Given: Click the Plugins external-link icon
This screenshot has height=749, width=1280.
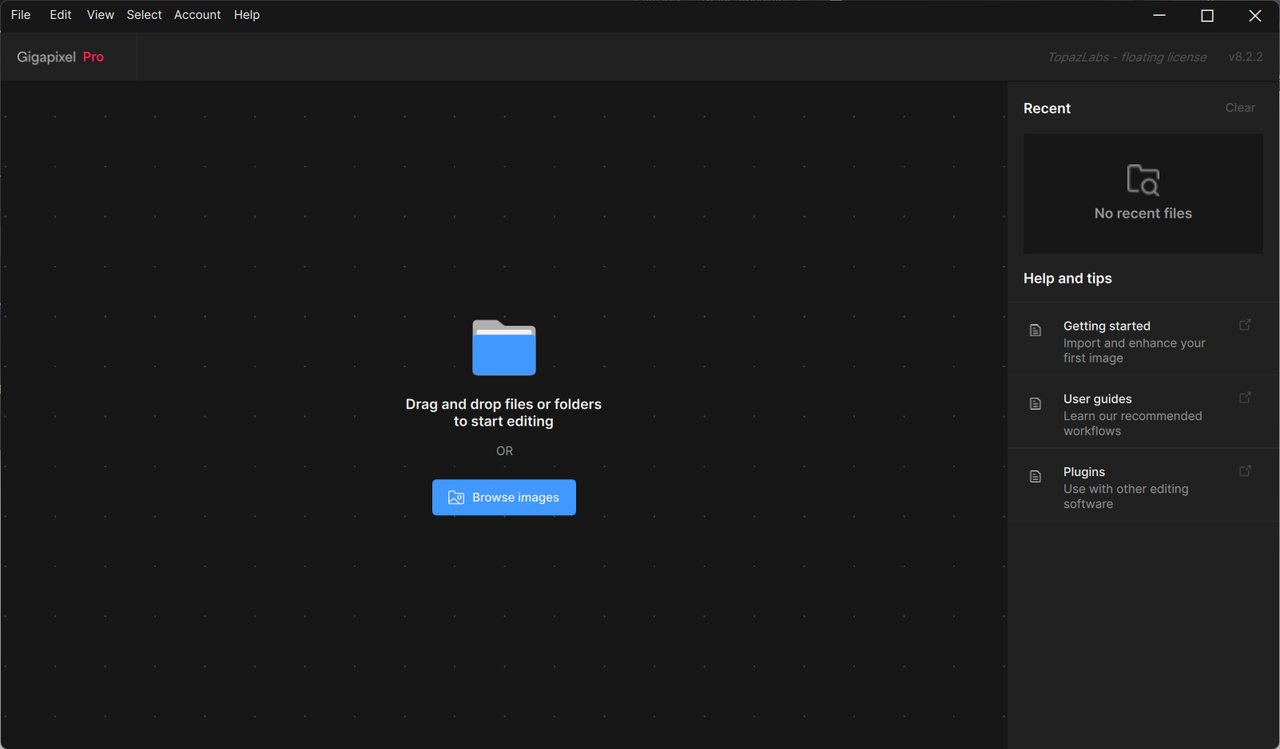Looking at the screenshot, I should tap(1245, 471).
